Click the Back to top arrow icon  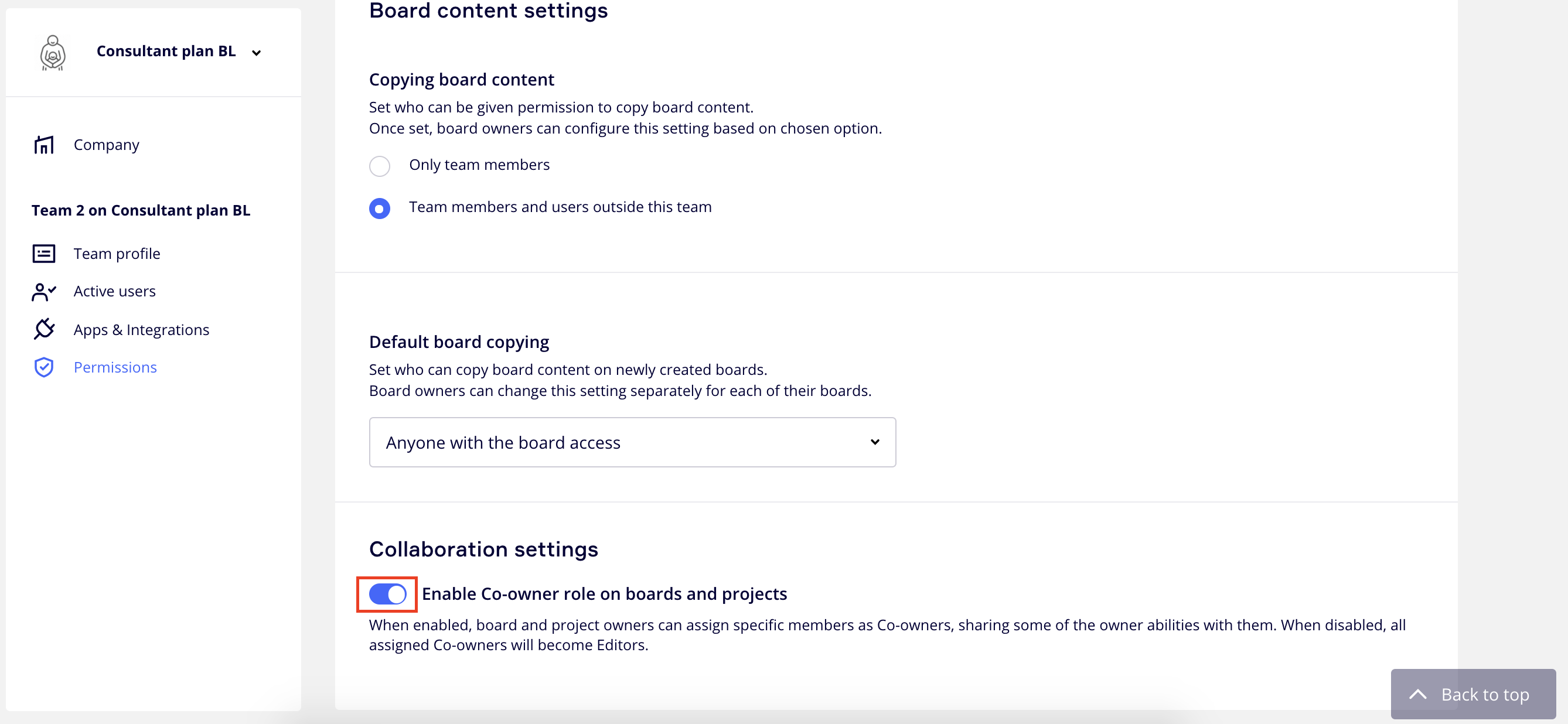pyautogui.click(x=1417, y=694)
